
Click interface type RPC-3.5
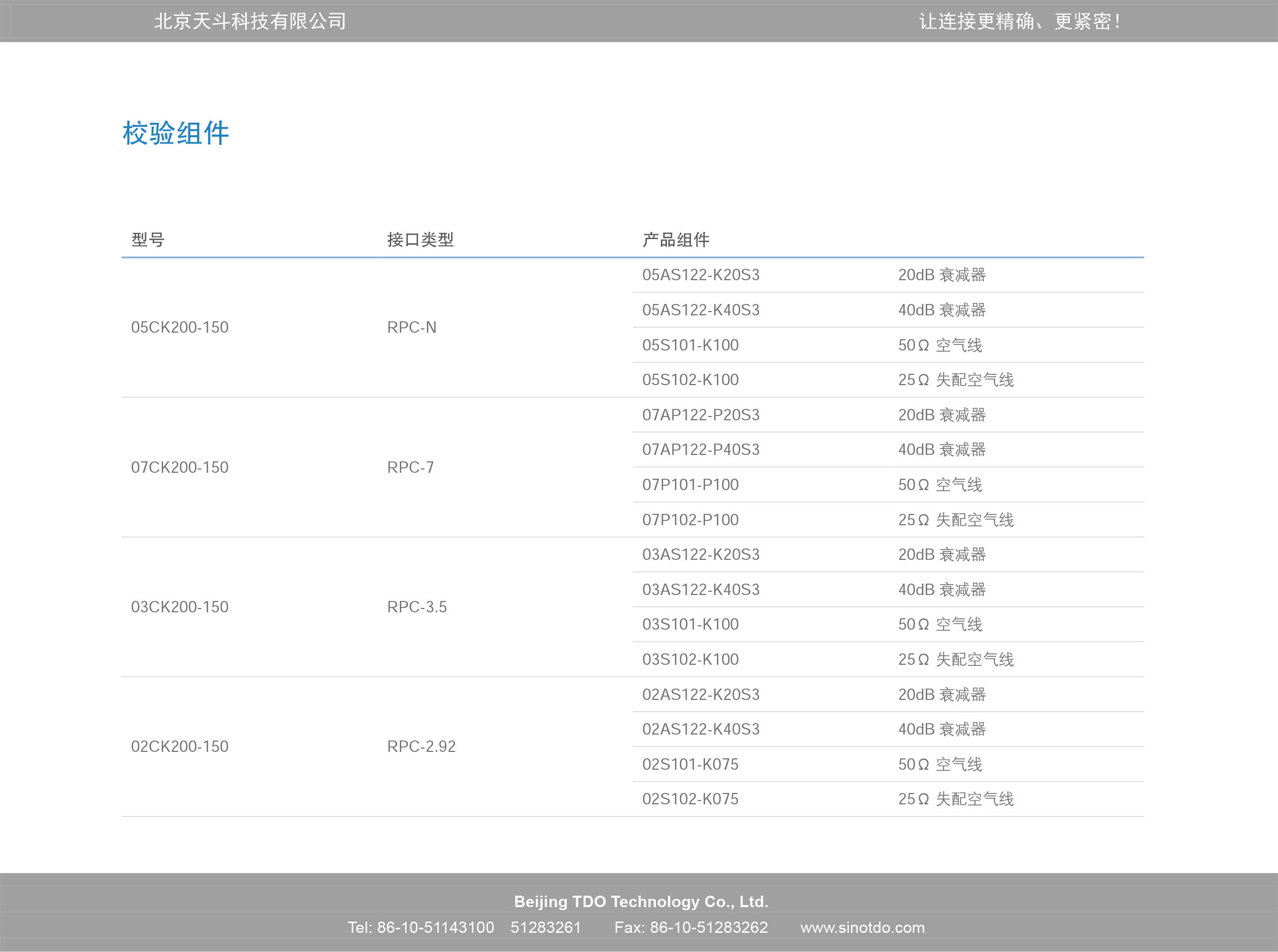[417, 607]
